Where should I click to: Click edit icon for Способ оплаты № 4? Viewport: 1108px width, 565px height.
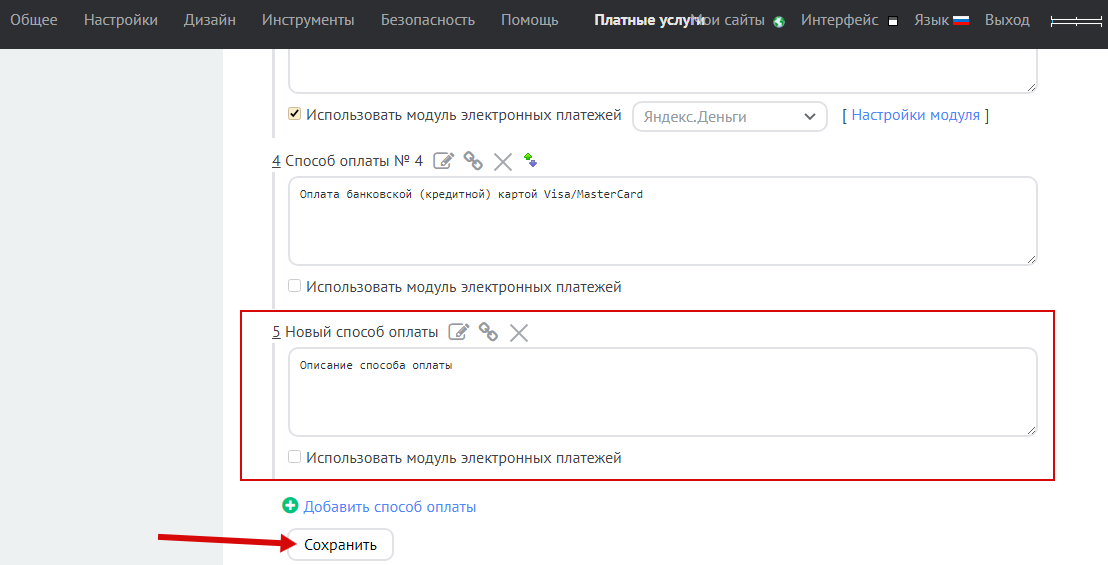[x=444, y=161]
